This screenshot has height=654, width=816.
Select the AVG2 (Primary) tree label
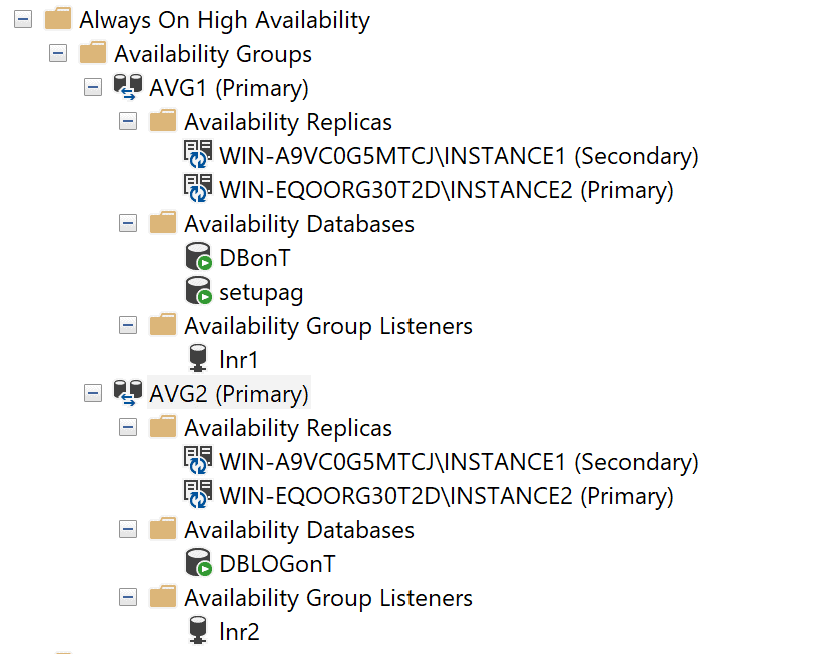(229, 394)
